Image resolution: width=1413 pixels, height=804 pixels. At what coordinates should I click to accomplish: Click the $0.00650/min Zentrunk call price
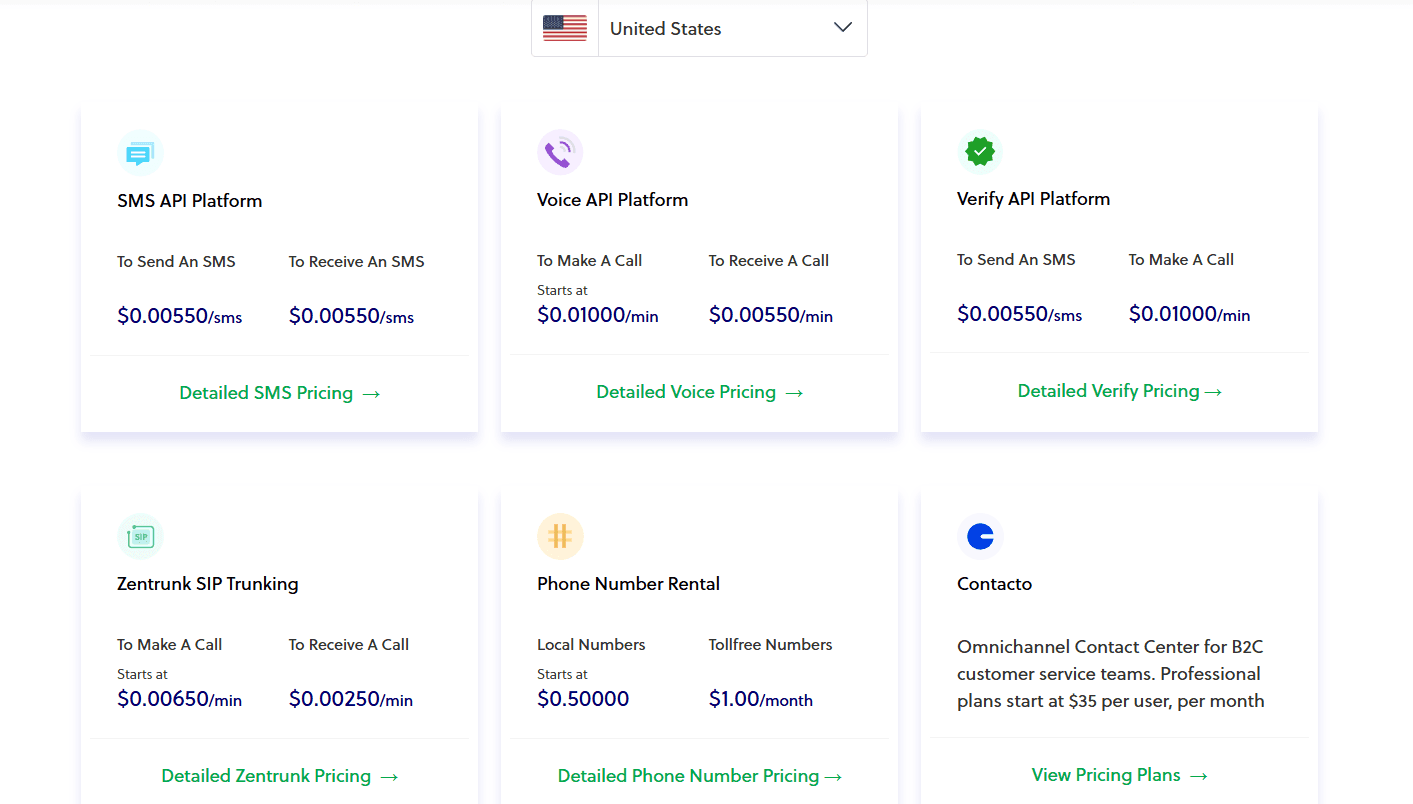(180, 700)
